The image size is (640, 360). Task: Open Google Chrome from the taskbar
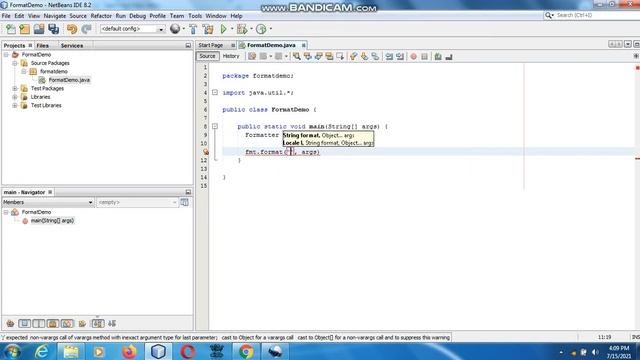point(246,351)
